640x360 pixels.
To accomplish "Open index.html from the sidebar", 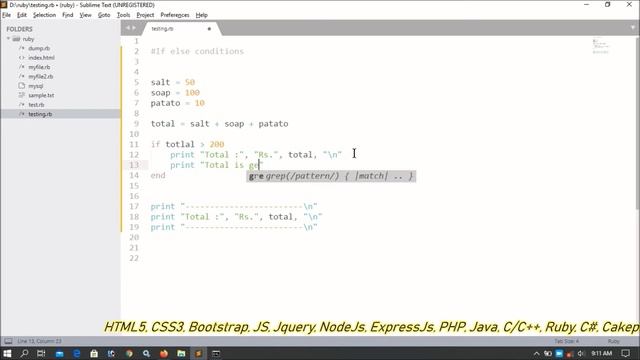I will 41,58.
